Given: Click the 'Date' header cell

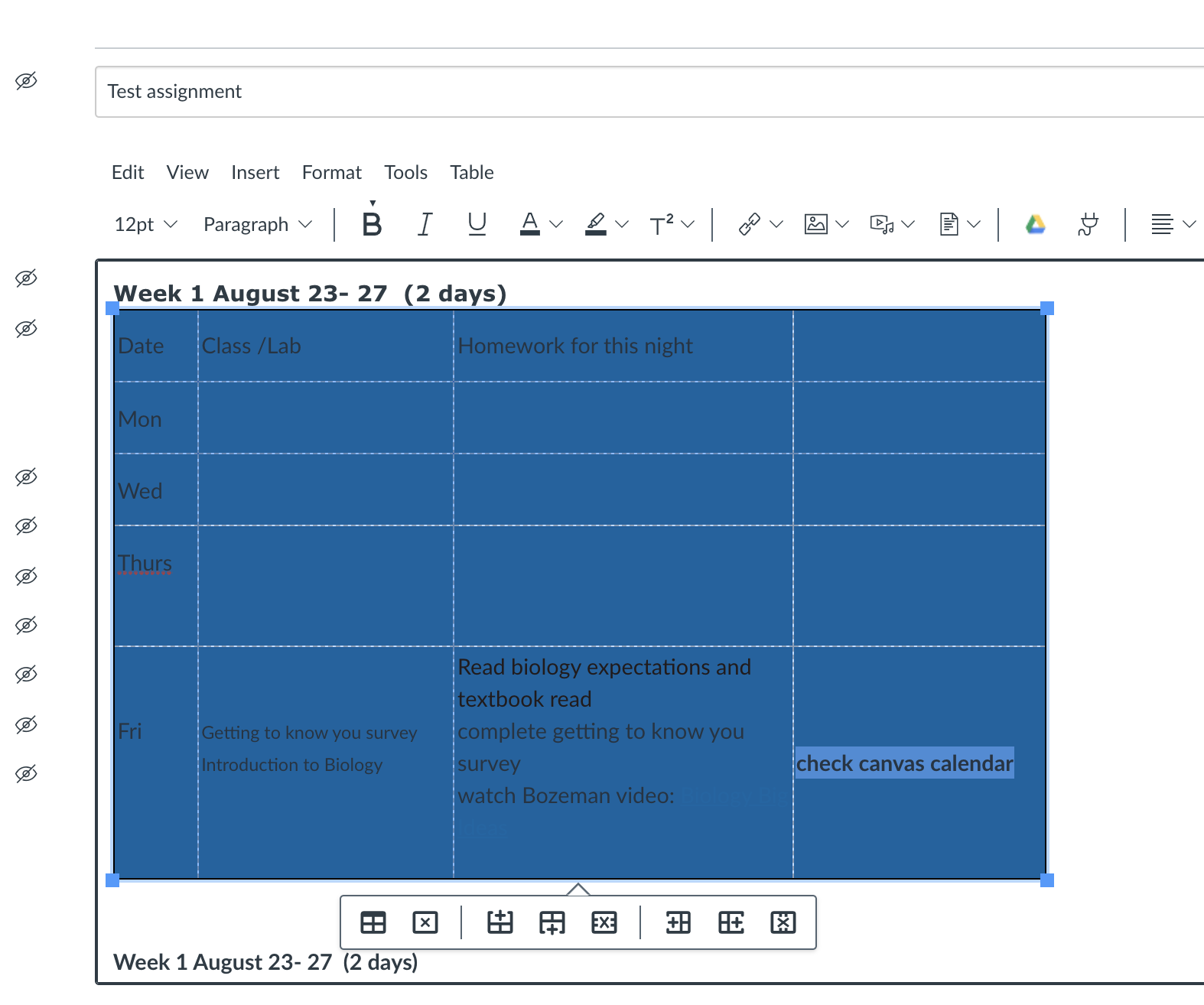Looking at the screenshot, I should (x=156, y=346).
